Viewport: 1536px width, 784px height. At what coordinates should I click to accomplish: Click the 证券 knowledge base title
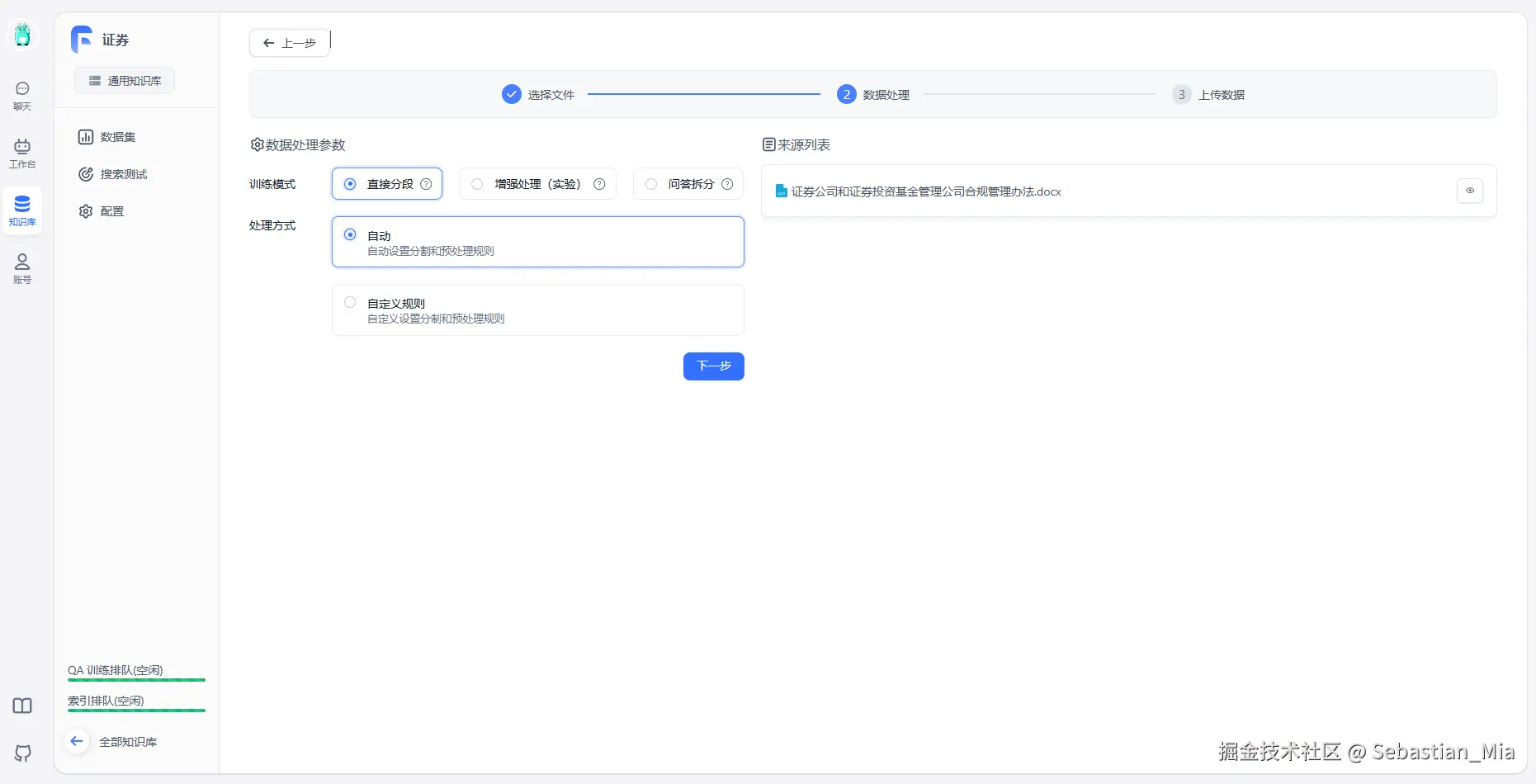click(x=116, y=40)
